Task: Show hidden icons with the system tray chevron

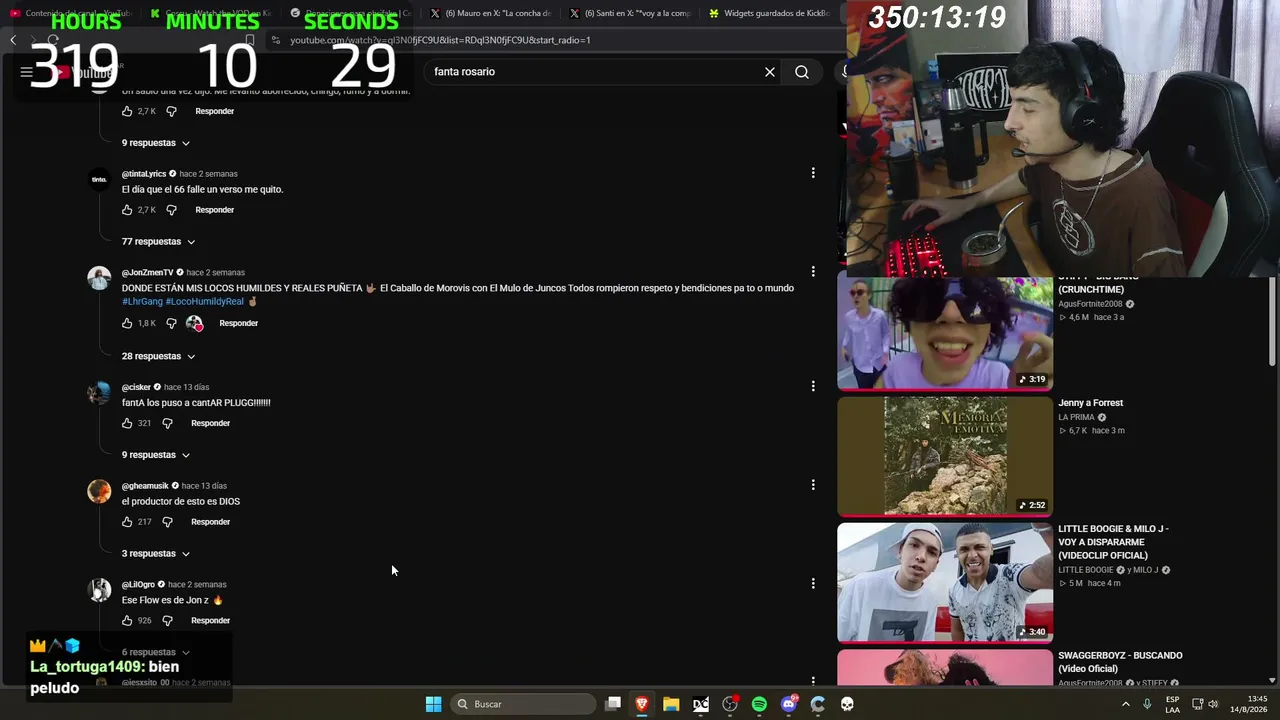Action: (x=1125, y=704)
